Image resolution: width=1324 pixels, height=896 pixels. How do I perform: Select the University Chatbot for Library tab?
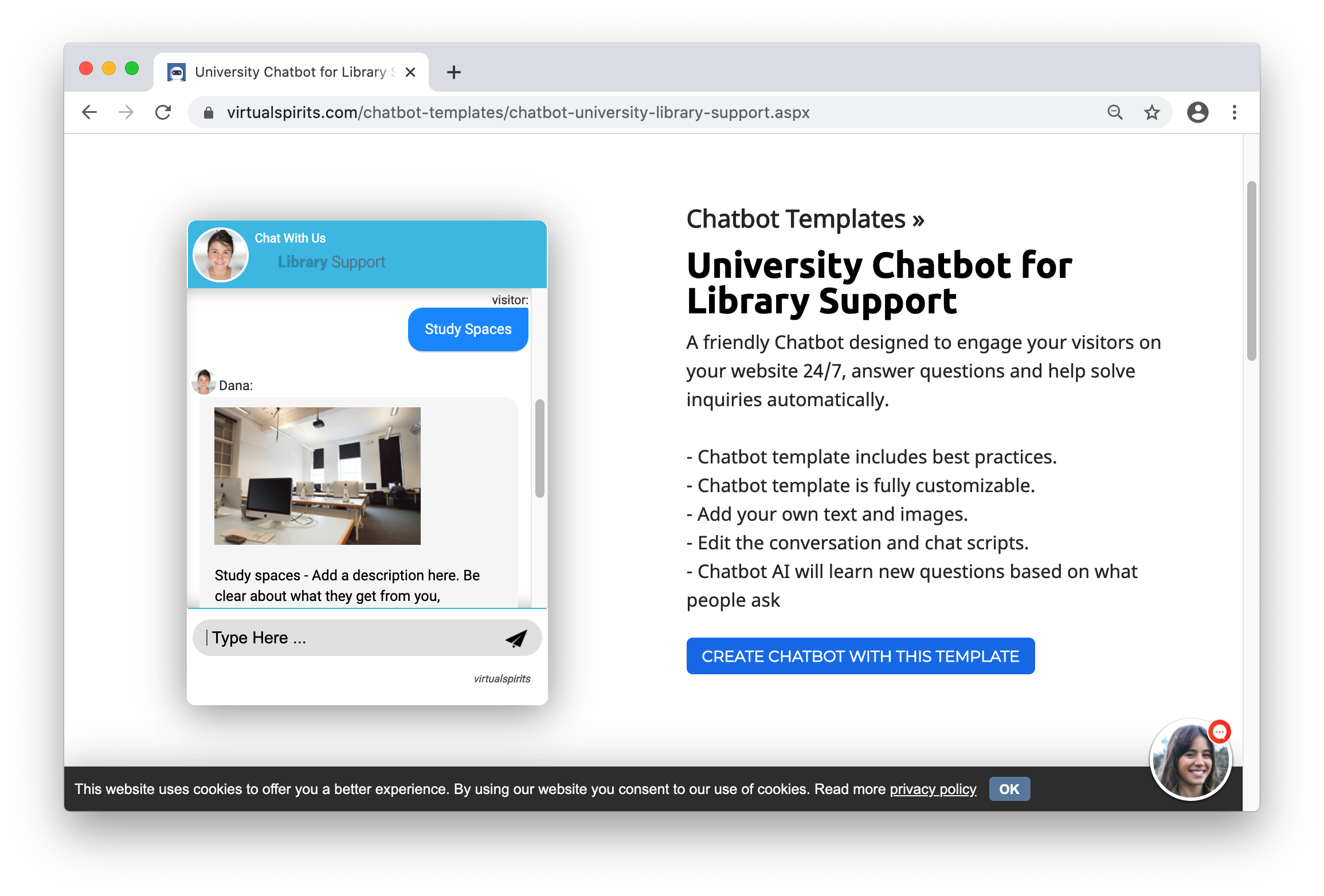coord(284,71)
